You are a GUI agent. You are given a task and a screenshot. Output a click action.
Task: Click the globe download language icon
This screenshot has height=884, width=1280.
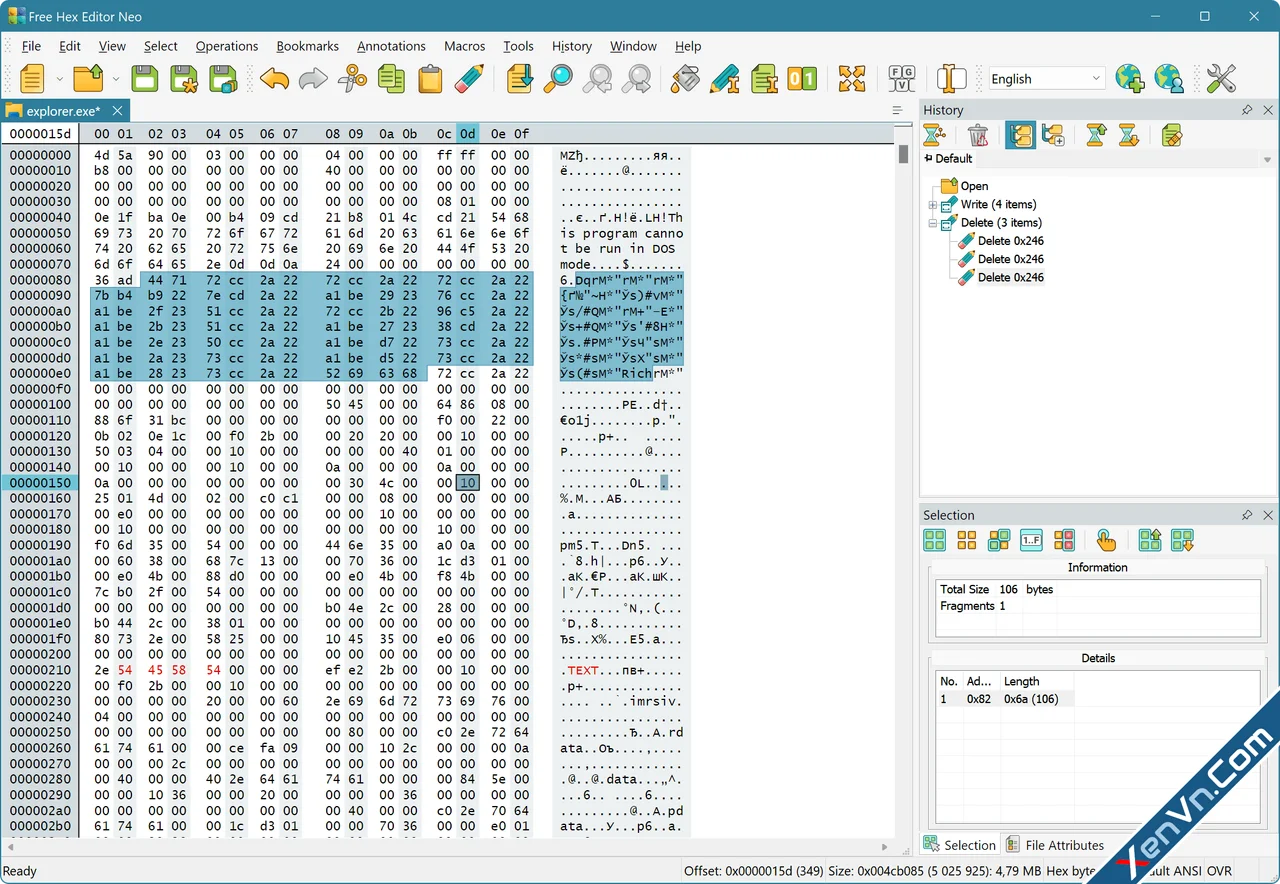pos(1129,78)
